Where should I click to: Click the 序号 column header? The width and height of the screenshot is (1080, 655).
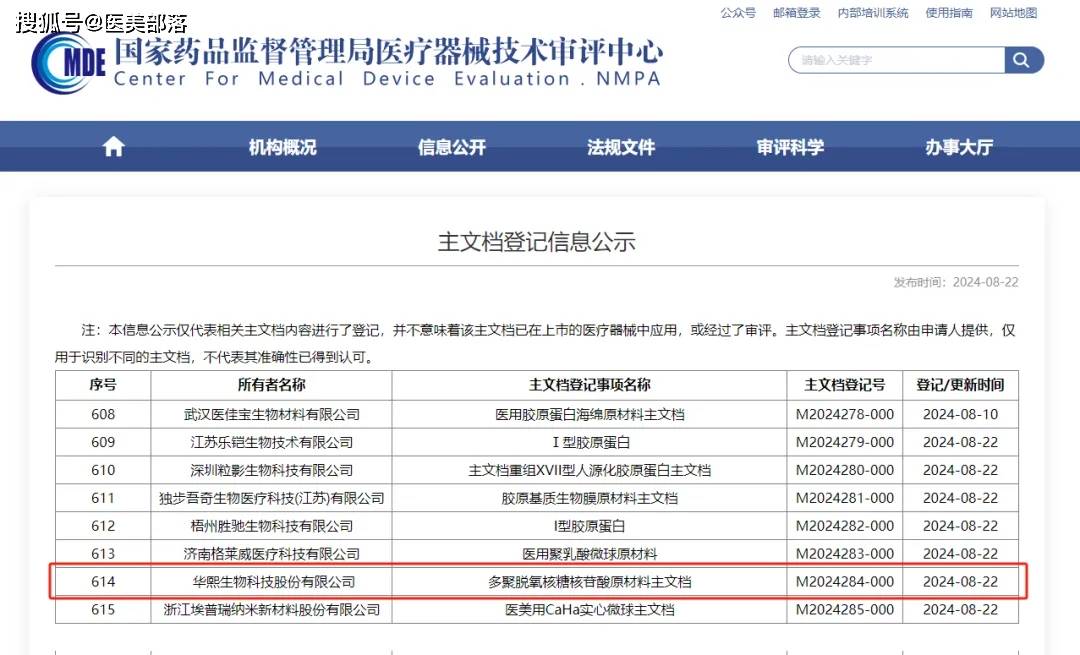pos(103,385)
